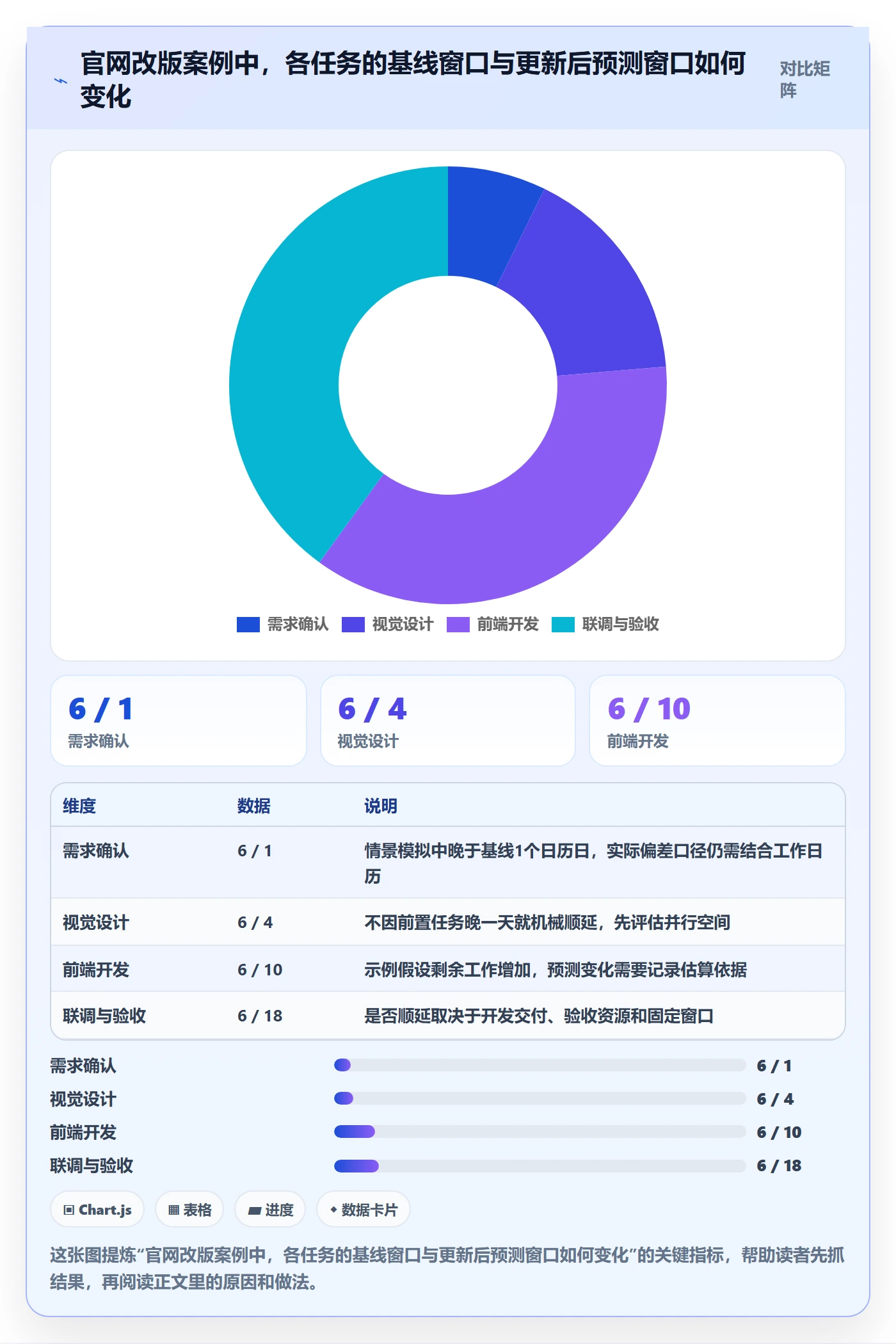
Task: Click the 进度 tag chip
Action: click(270, 1210)
